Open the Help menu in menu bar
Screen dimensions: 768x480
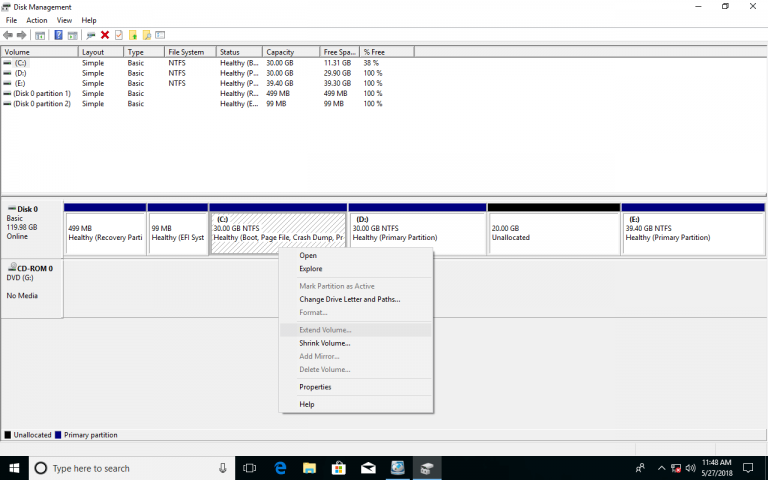89,20
